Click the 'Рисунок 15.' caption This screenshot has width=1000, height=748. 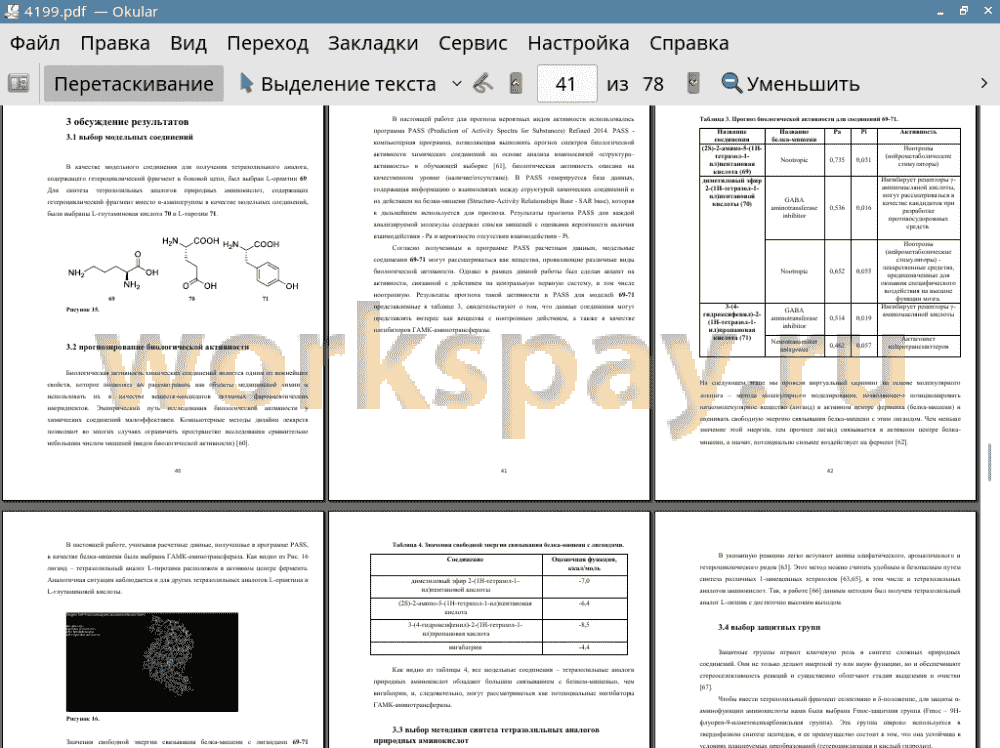82,309
